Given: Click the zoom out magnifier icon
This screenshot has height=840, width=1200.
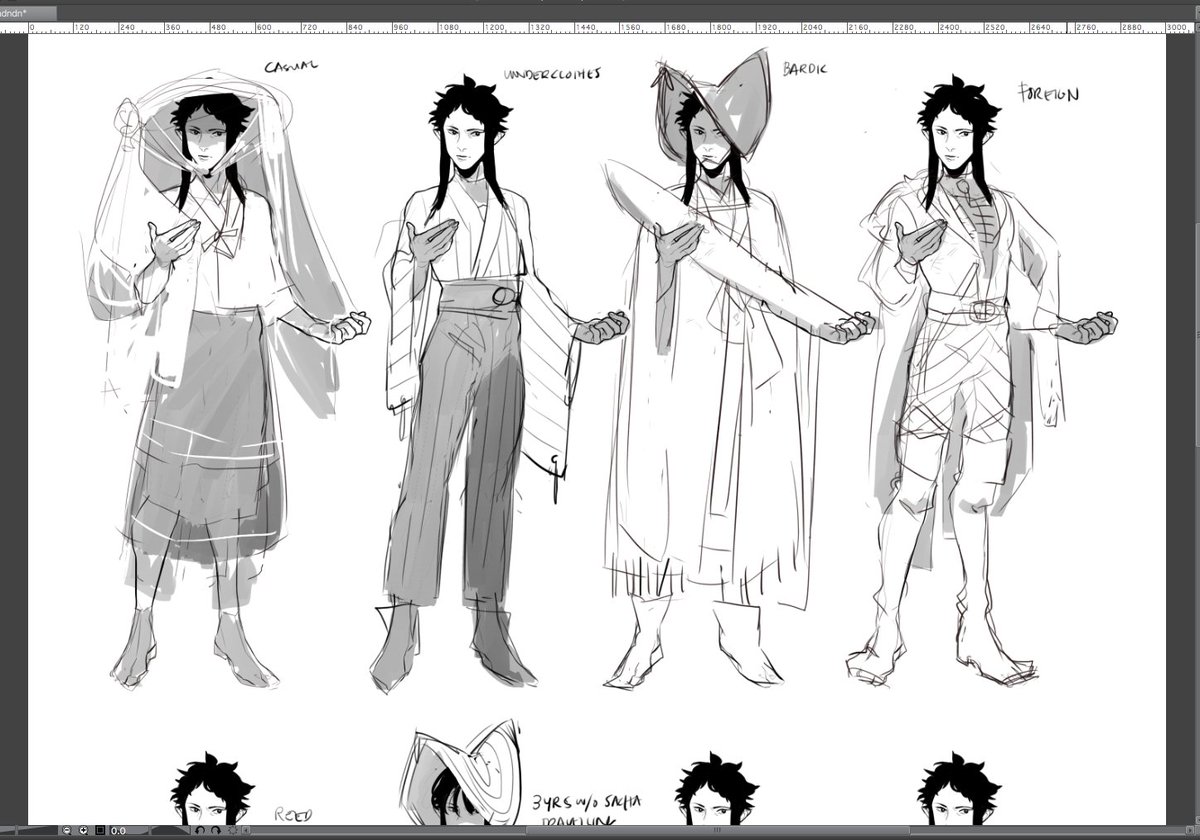Looking at the screenshot, I should pos(67,830).
